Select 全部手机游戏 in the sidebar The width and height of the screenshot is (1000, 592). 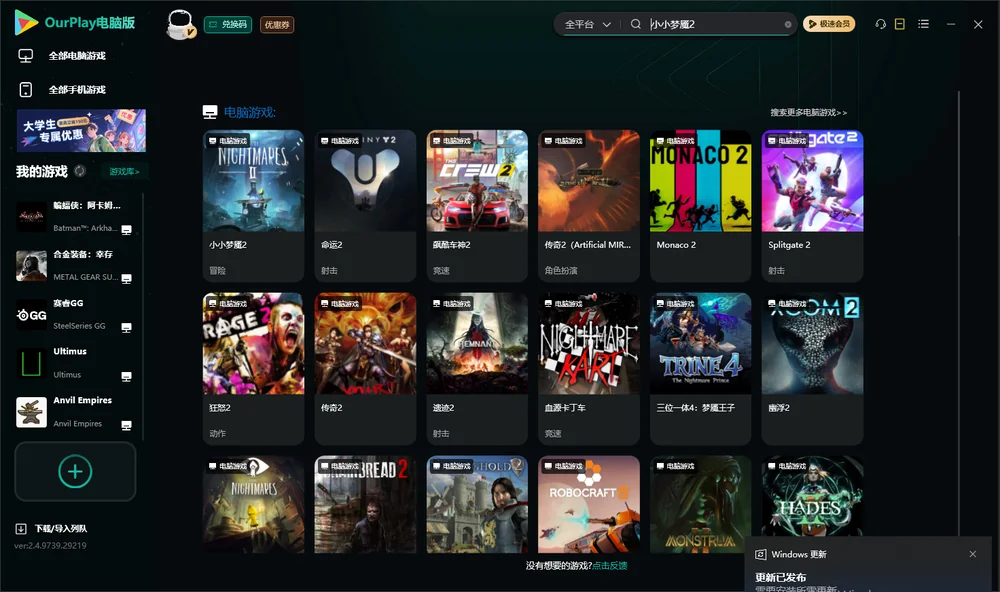(77, 89)
